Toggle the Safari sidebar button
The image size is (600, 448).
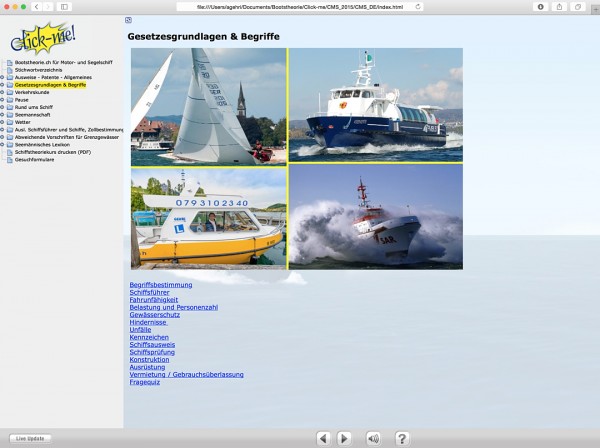pos(64,7)
